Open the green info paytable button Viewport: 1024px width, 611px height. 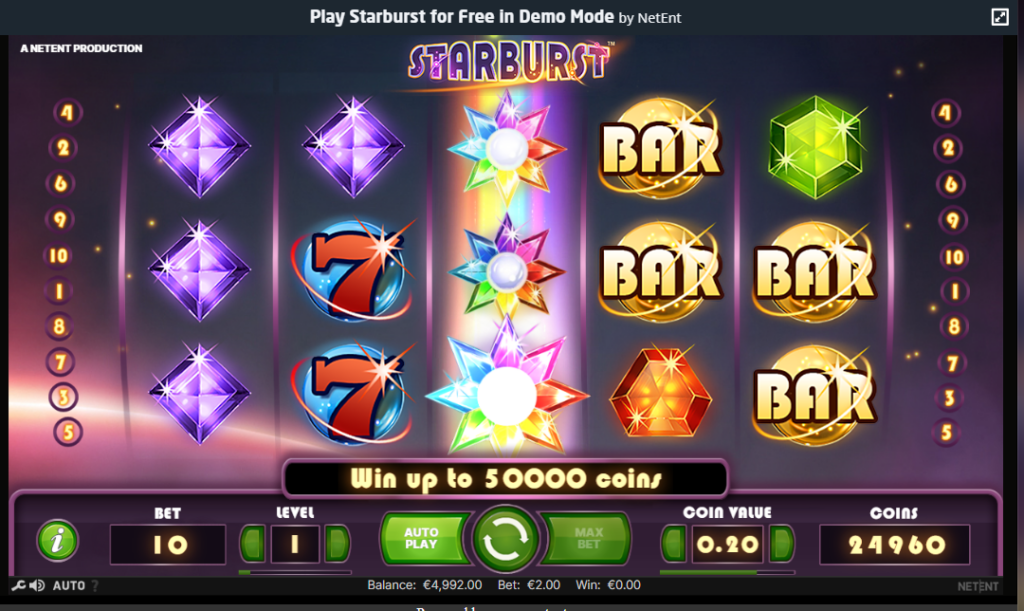[x=57, y=540]
